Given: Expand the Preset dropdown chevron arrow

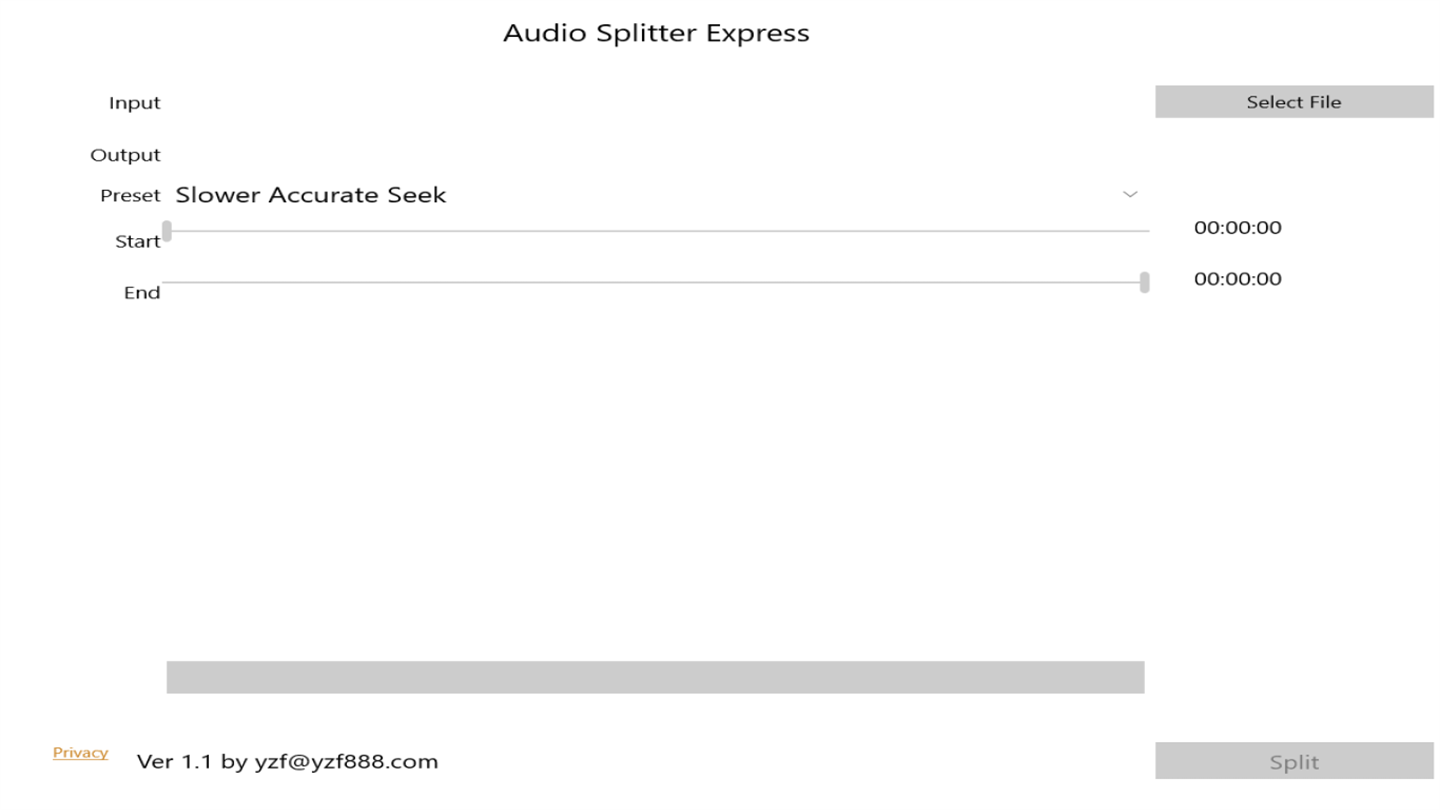Looking at the screenshot, I should point(1130,194).
